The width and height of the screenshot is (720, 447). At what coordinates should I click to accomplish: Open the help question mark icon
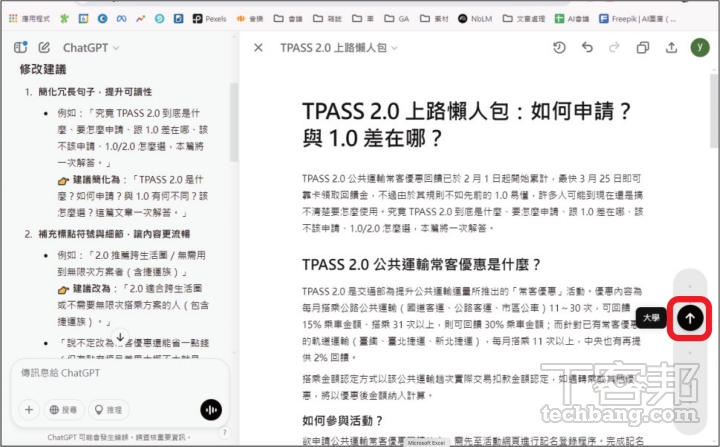click(x=225, y=432)
